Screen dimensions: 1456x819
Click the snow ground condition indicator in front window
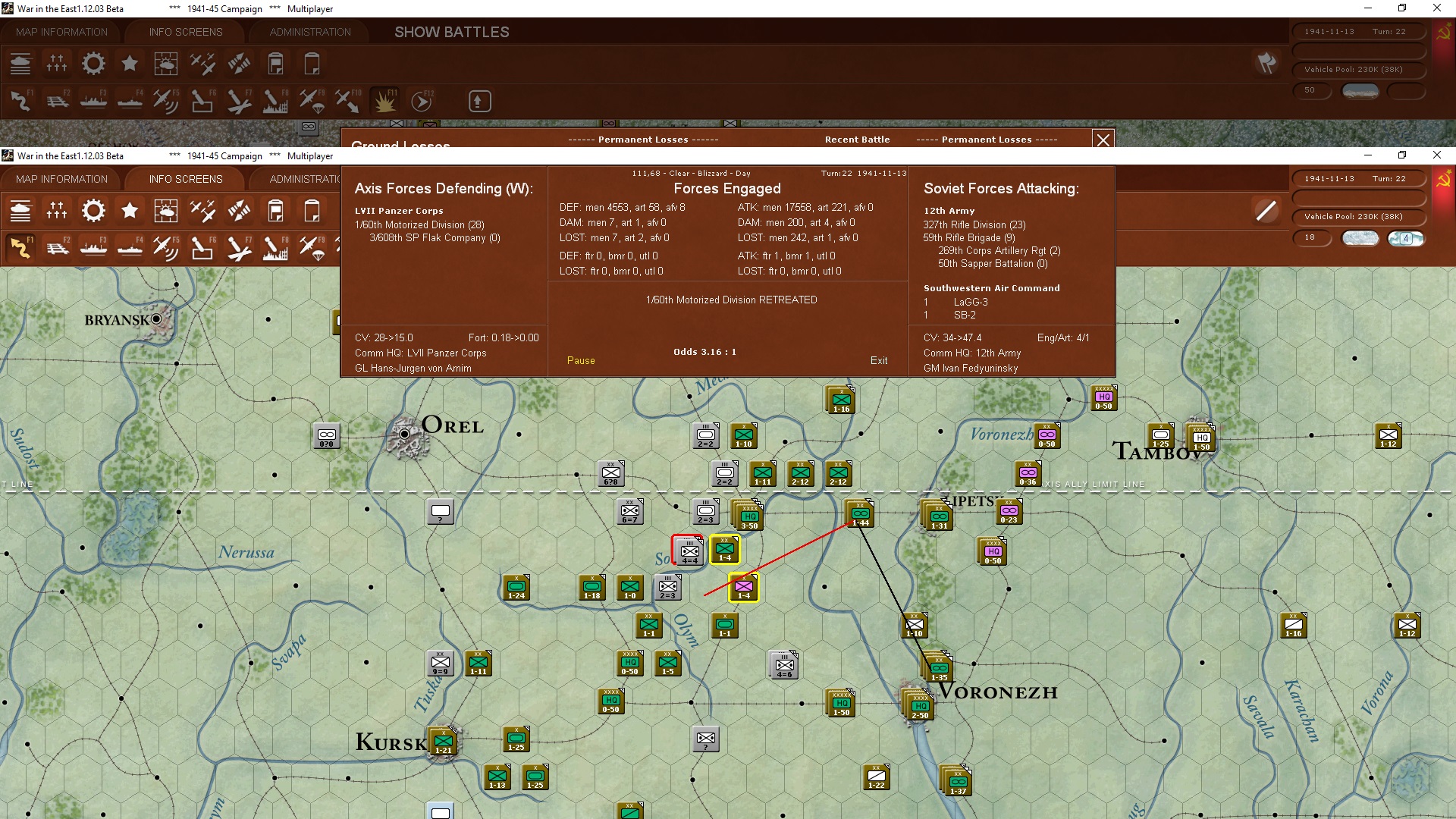click(1360, 238)
